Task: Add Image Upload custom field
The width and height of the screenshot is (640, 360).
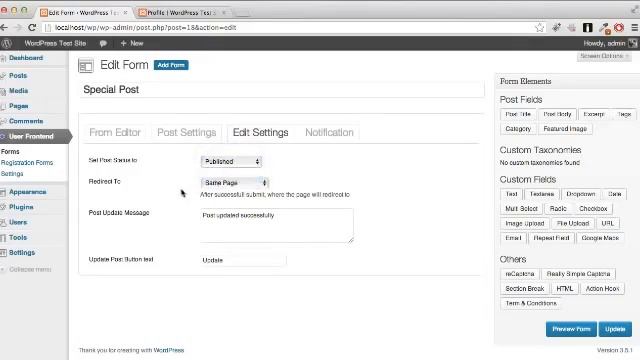Action: (x=524, y=224)
